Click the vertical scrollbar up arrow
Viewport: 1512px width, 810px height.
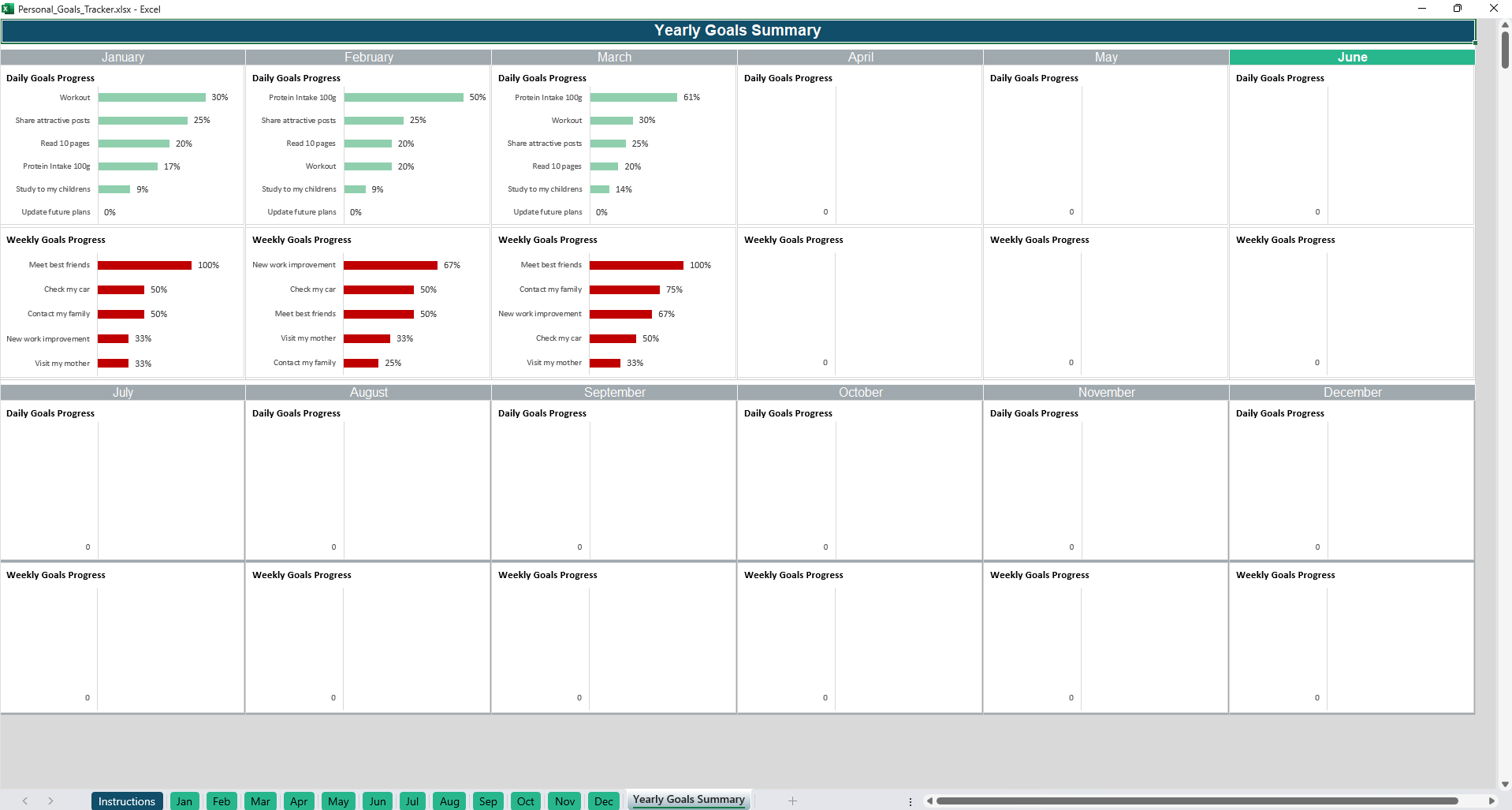tap(1505, 25)
